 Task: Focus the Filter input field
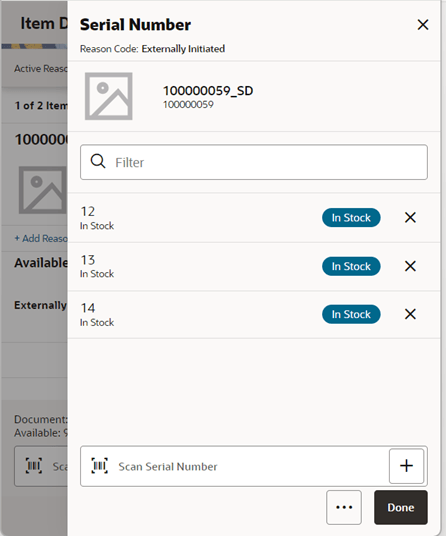[x=254, y=162]
